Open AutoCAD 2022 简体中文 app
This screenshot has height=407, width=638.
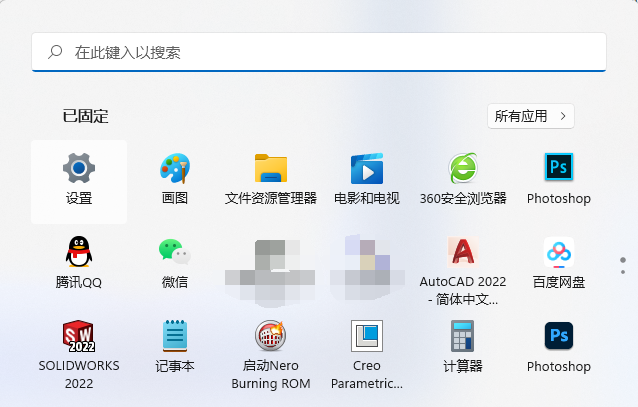tap(463, 269)
